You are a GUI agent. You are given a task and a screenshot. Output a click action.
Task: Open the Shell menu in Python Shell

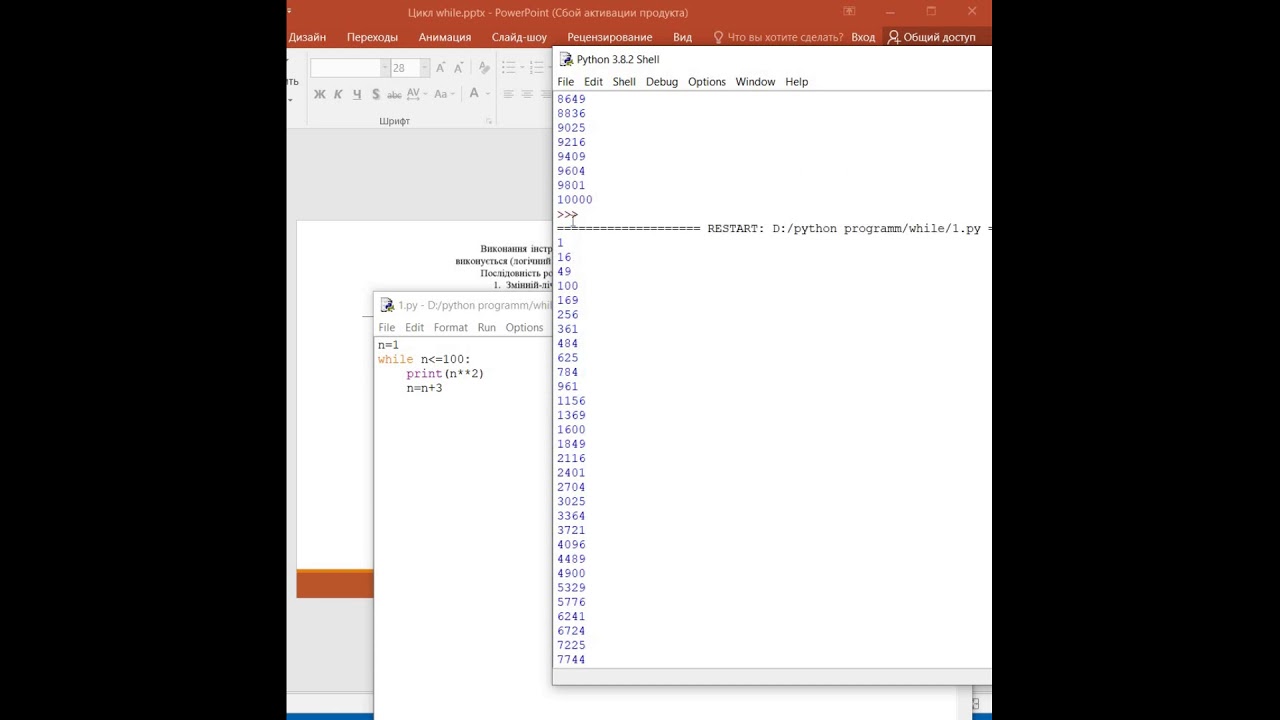coord(624,82)
